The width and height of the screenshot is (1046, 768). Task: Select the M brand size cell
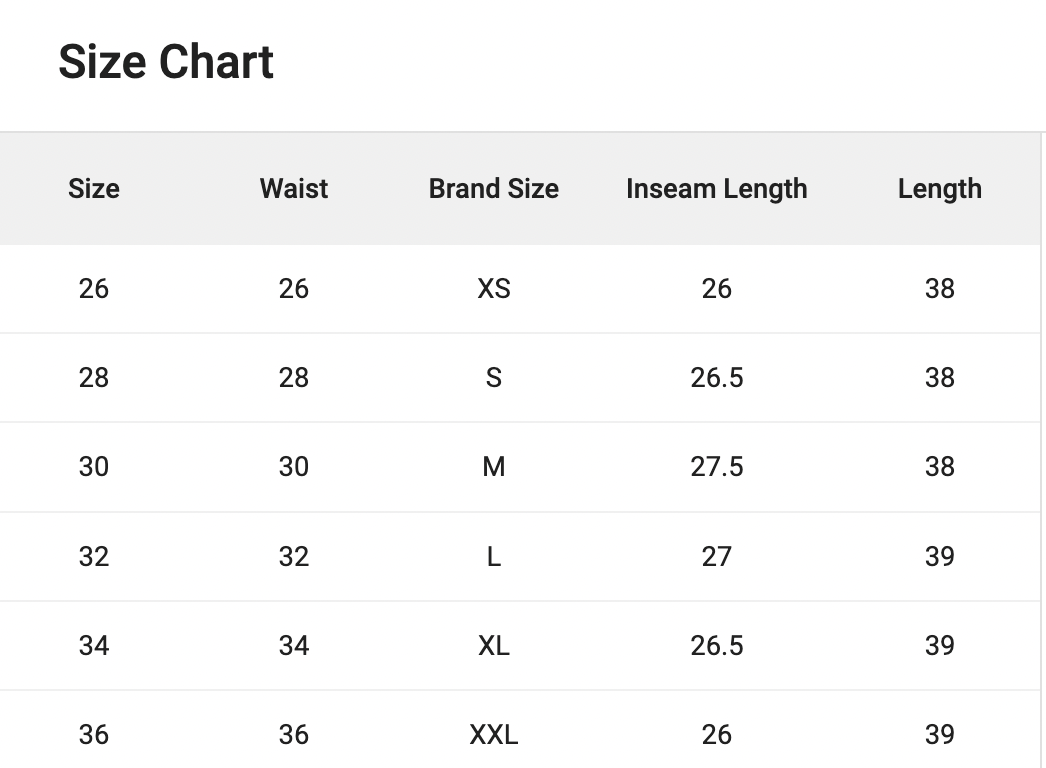click(x=494, y=467)
